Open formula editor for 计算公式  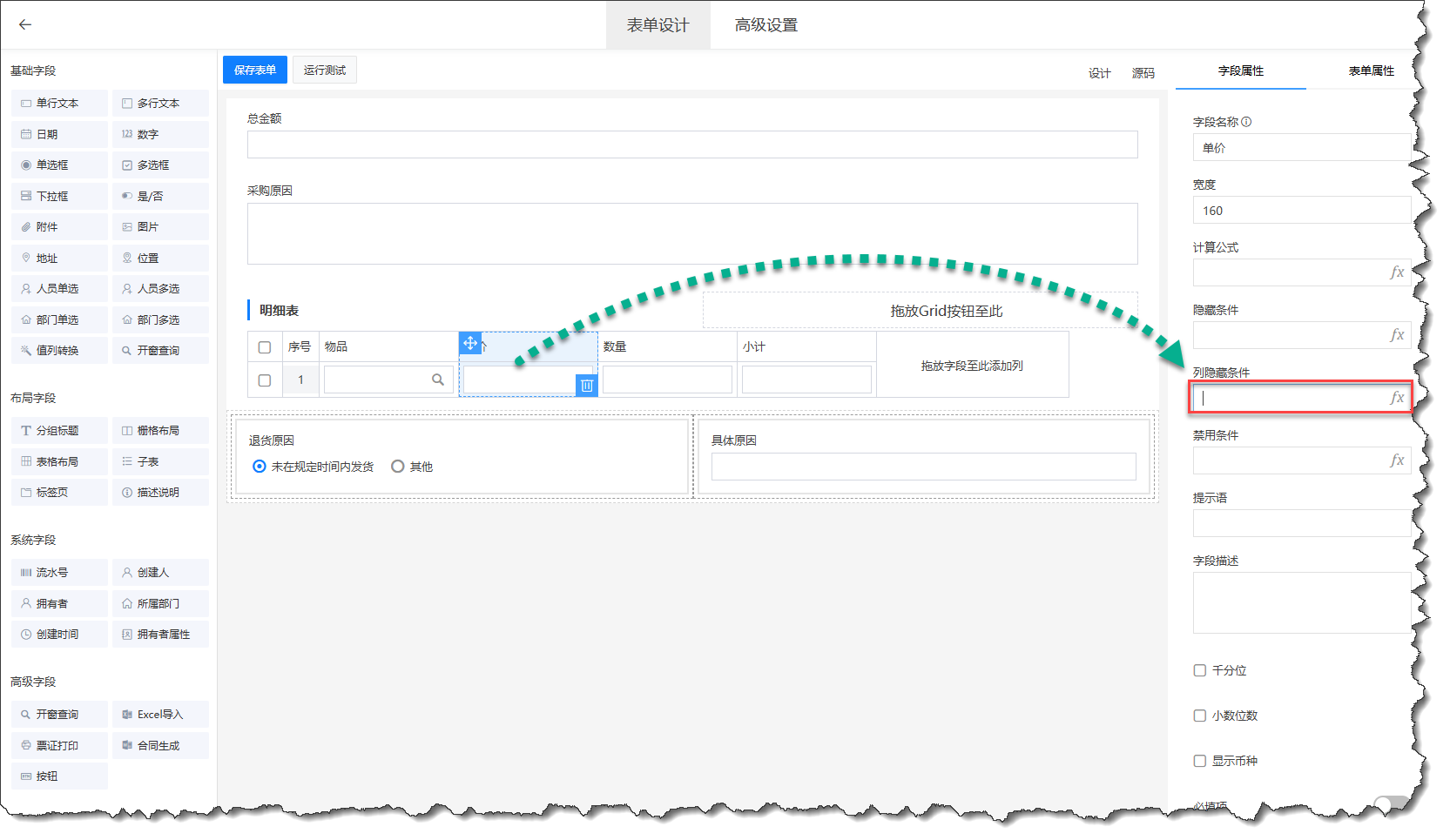pyautogui.click(x=1397, y=272)
